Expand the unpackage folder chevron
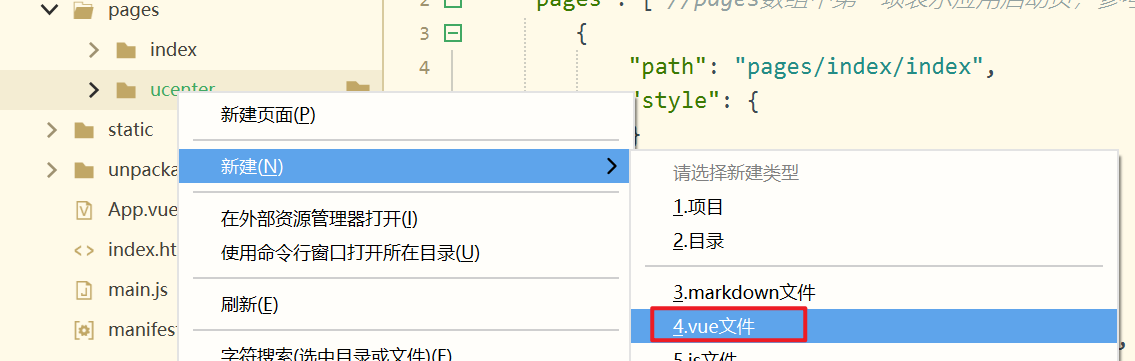 pyautogui.click(x=51, y=170)
